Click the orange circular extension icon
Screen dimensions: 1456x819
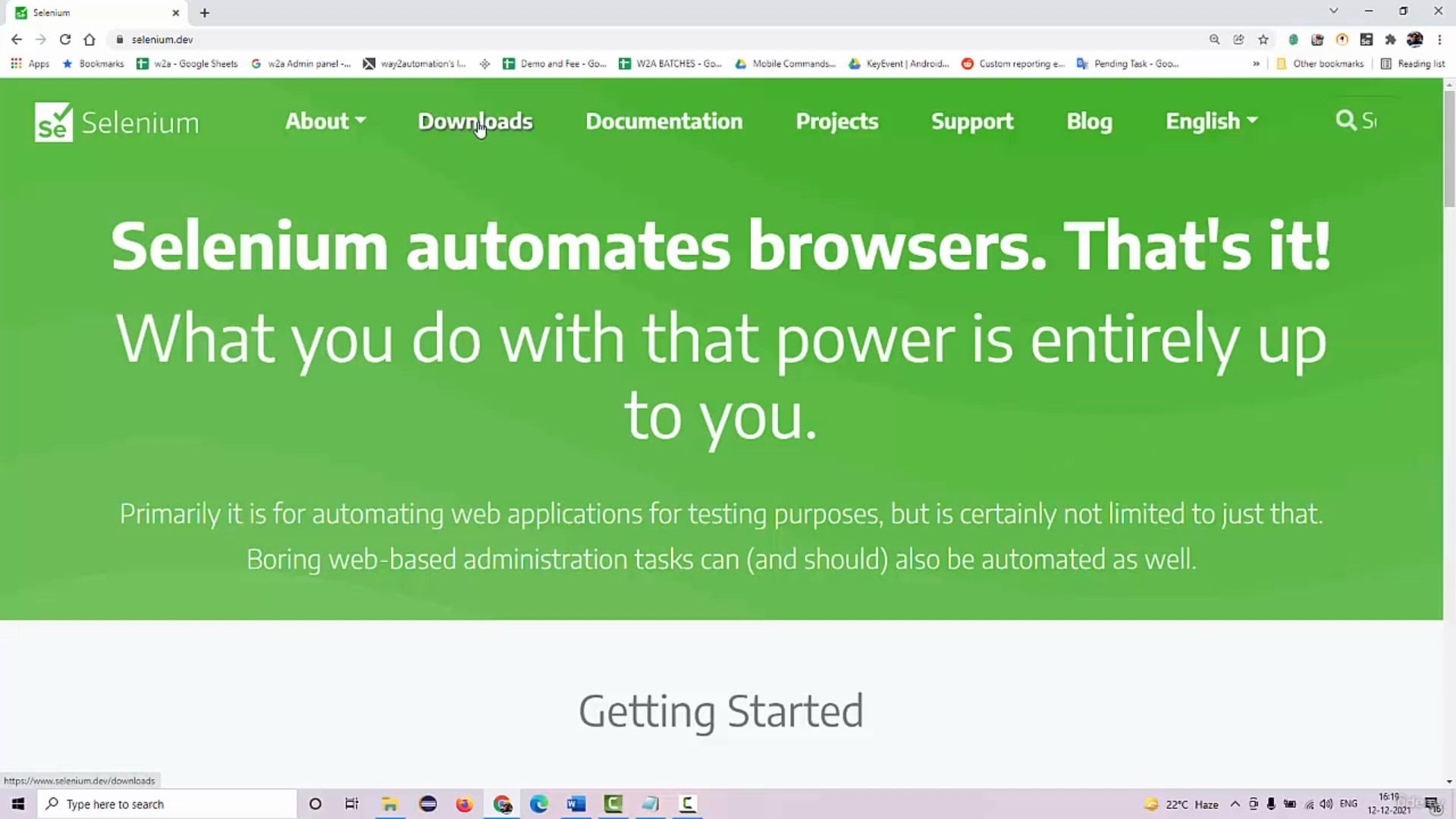(1341, 39)
